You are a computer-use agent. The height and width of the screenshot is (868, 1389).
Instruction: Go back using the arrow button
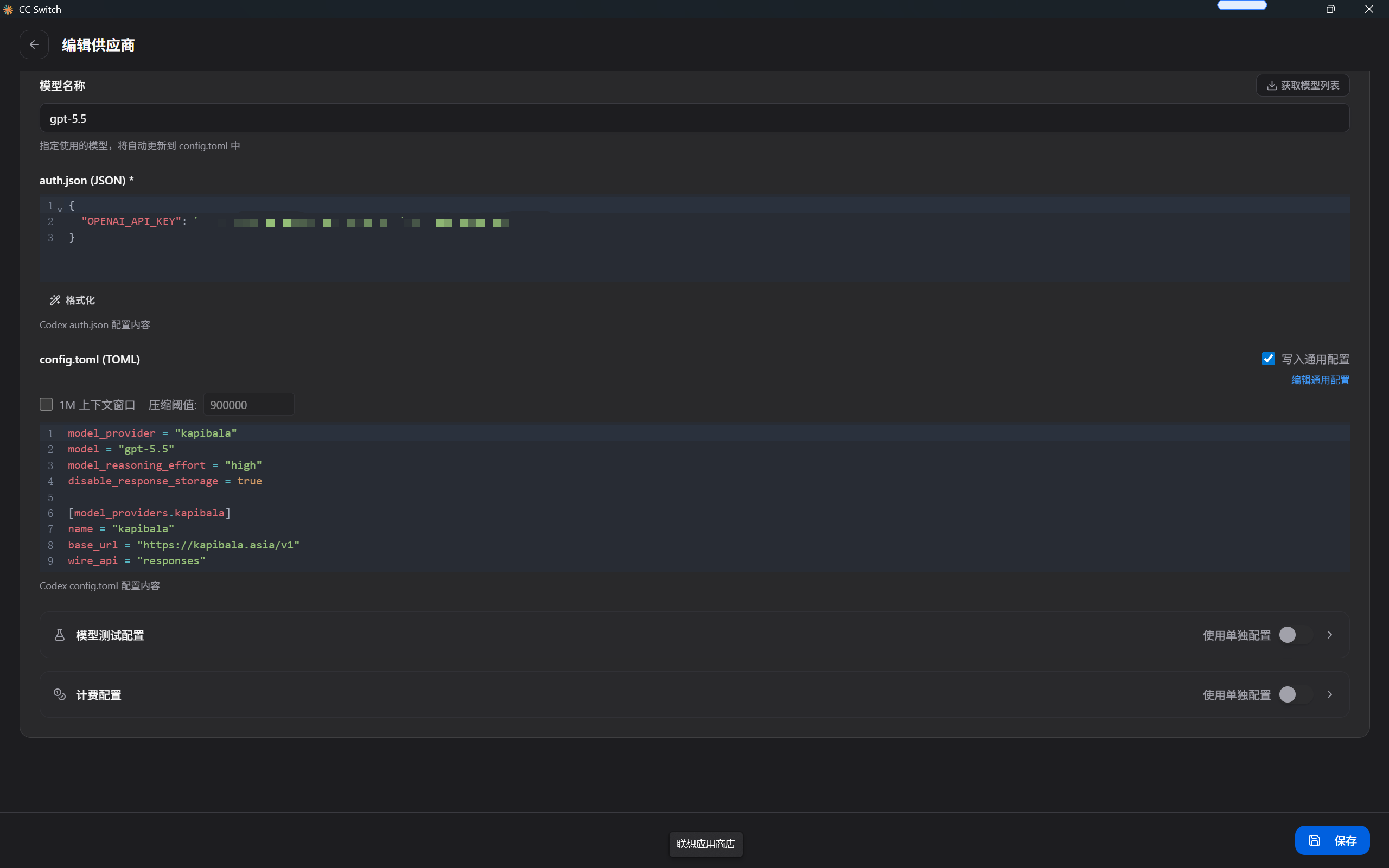pyautogui.click(x=34, y=45)
